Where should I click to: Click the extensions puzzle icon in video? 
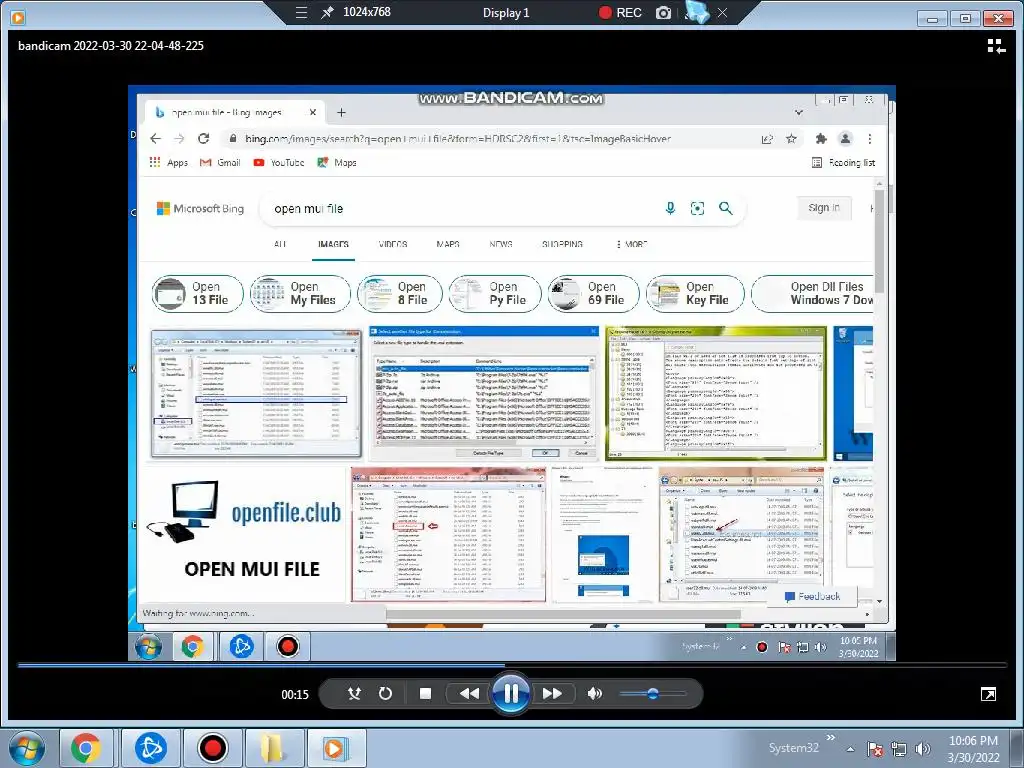coord(822,138)
